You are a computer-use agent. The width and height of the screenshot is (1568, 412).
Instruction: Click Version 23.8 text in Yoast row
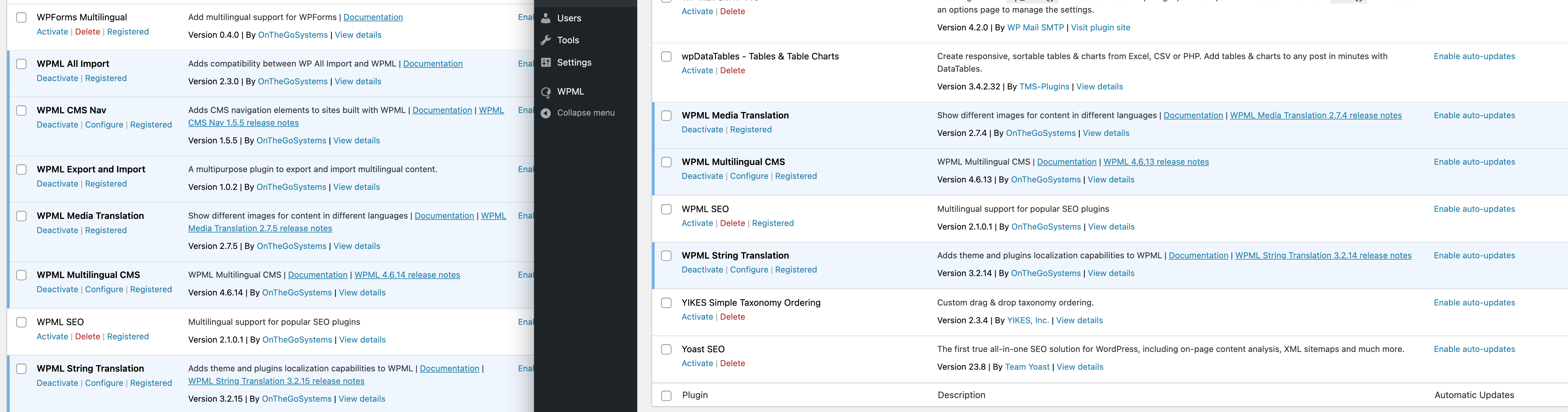(x=962, y=367)
